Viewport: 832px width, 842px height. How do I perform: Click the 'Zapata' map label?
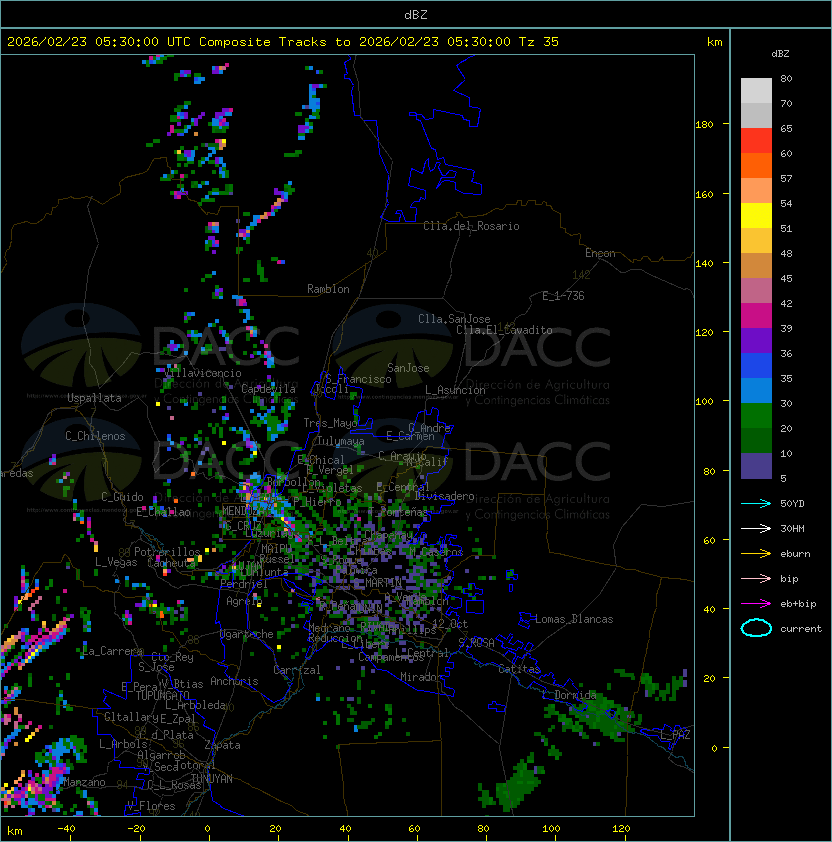click(222, 745)
